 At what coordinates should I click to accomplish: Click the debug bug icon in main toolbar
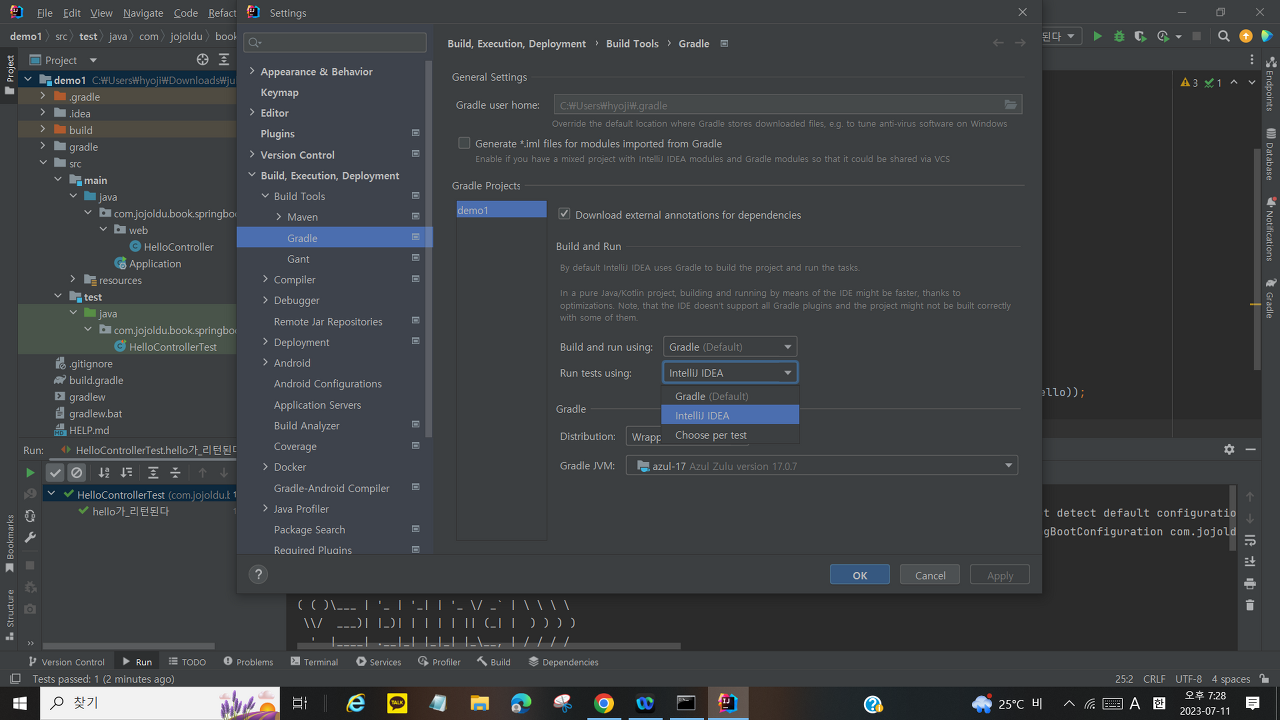point(1119,36)
